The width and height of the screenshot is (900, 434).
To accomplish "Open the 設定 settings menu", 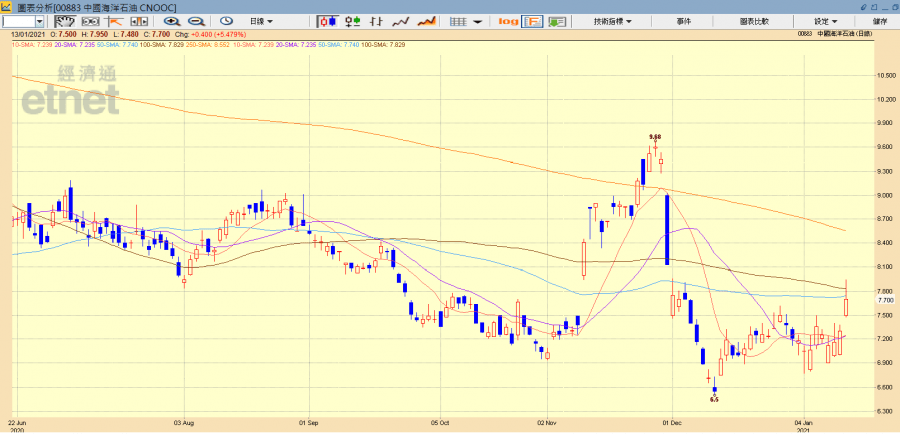I will click(825, 21).
